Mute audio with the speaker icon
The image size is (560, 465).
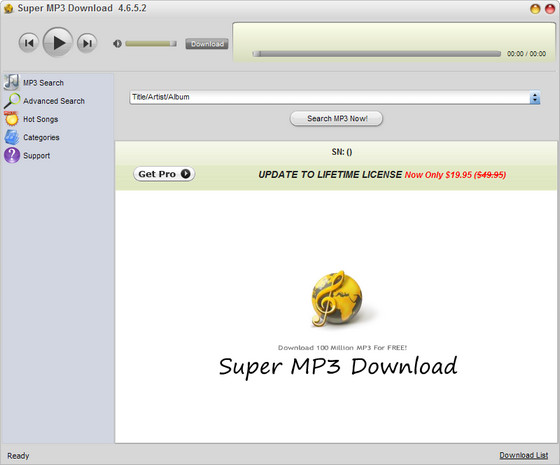point(117,44)
